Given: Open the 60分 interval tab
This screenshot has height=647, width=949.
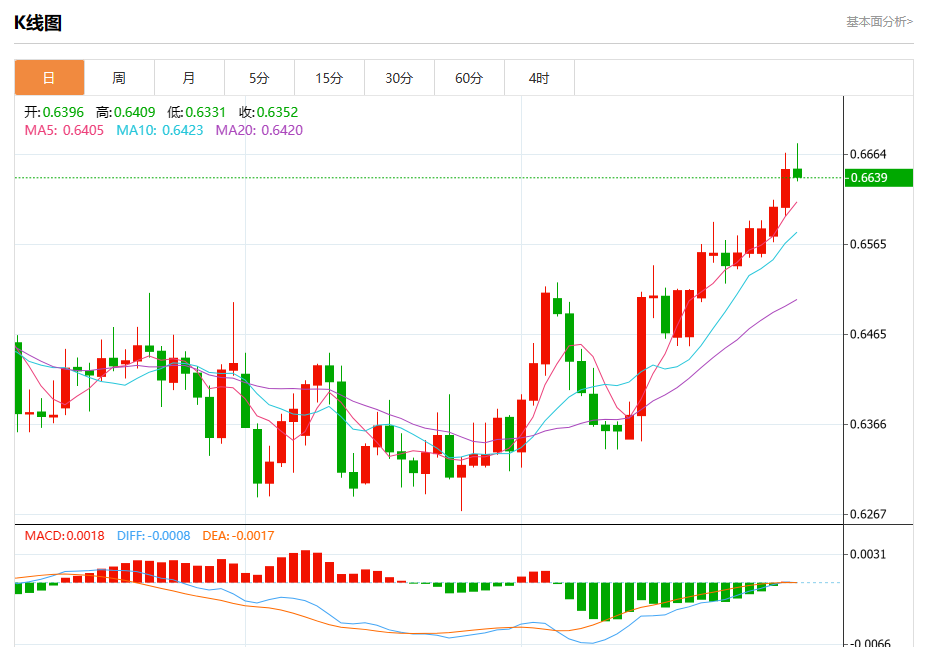Looking at the screenshot, I should 469,77.
